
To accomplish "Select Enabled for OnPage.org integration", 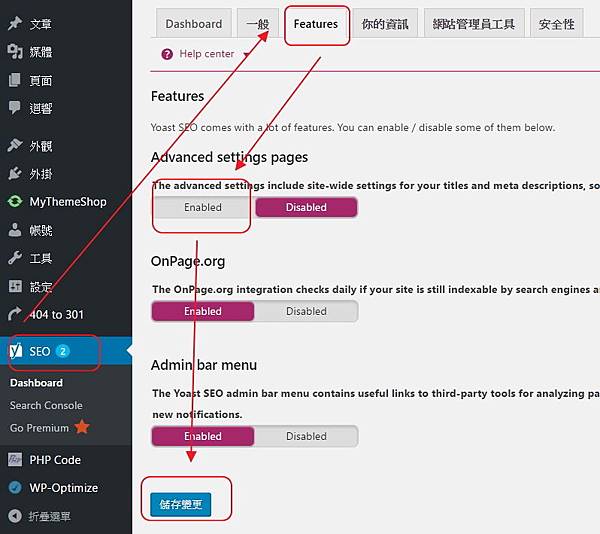I will click(x=202, y=311).
